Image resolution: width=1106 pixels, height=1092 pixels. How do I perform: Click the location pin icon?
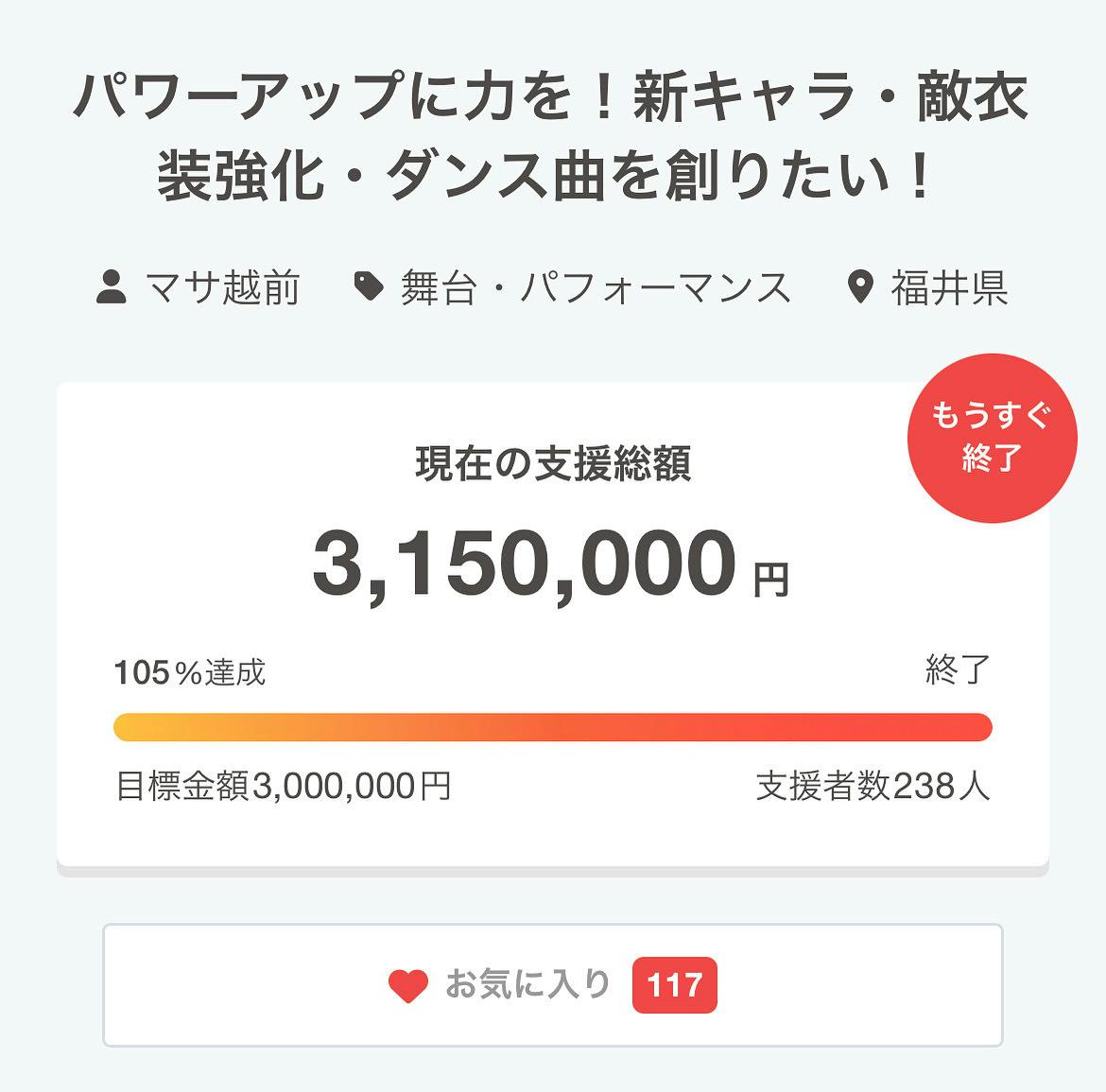pyautogui.click(x=859, y=286)
